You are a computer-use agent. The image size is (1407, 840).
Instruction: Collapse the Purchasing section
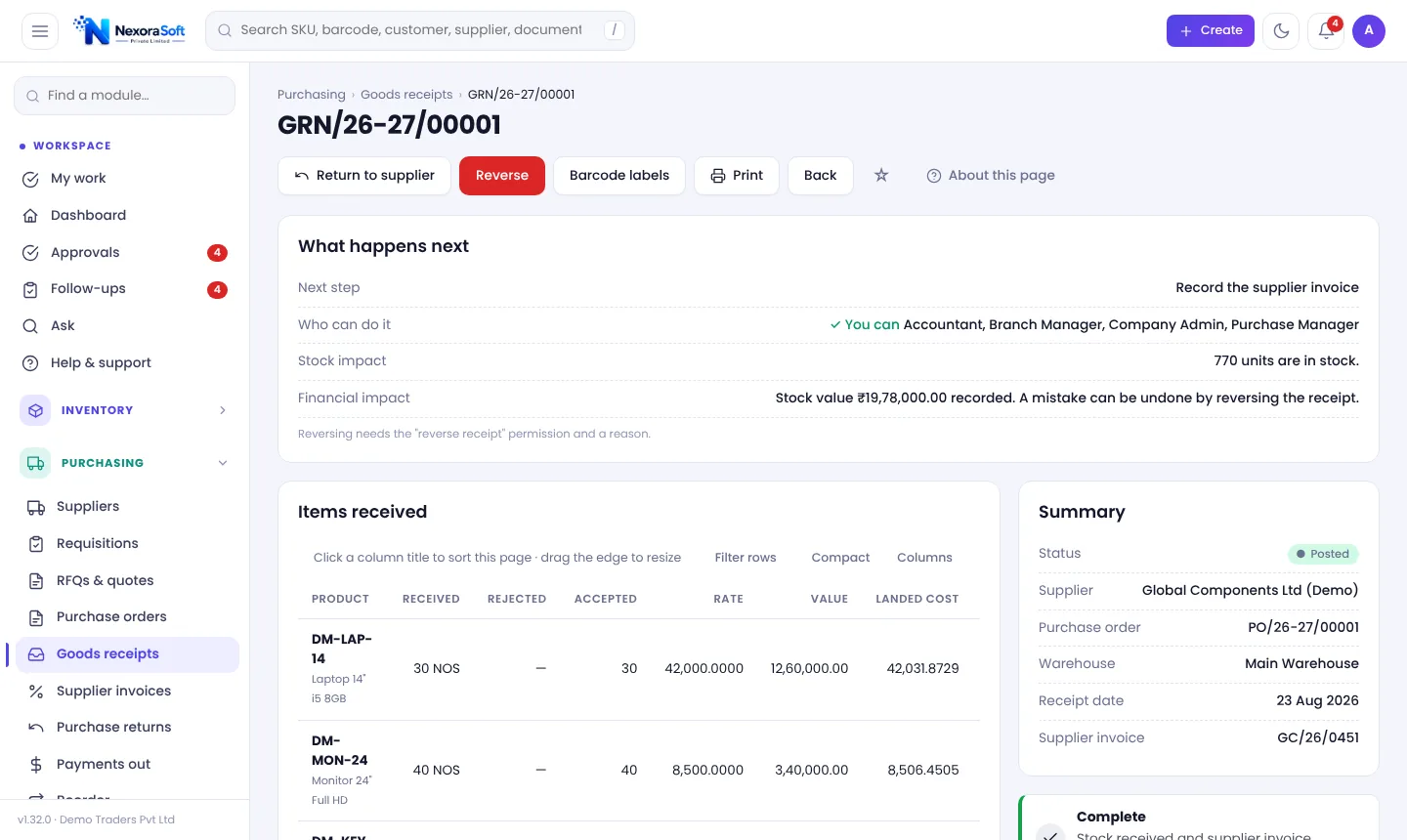coord(125,463)
